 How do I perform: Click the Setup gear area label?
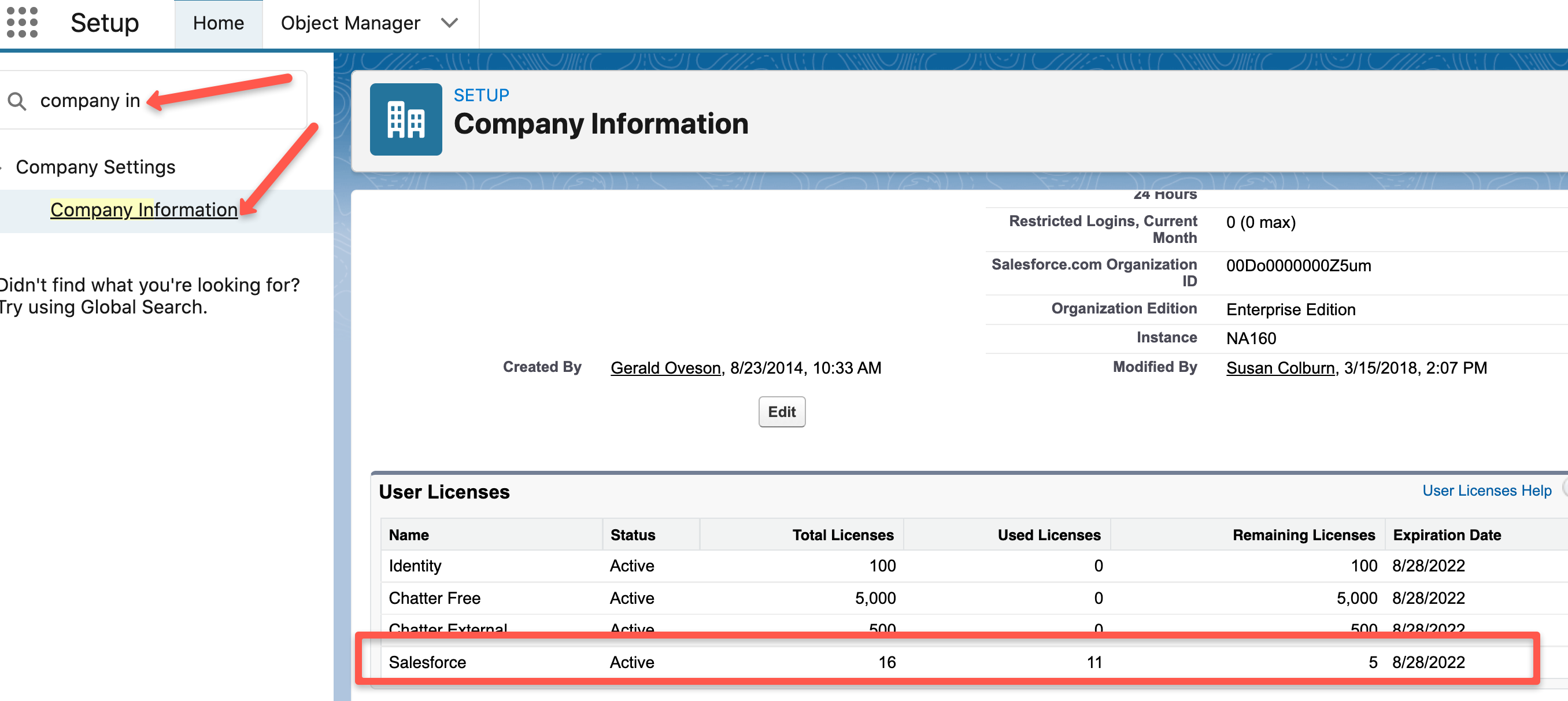click(x=105, y=23)
